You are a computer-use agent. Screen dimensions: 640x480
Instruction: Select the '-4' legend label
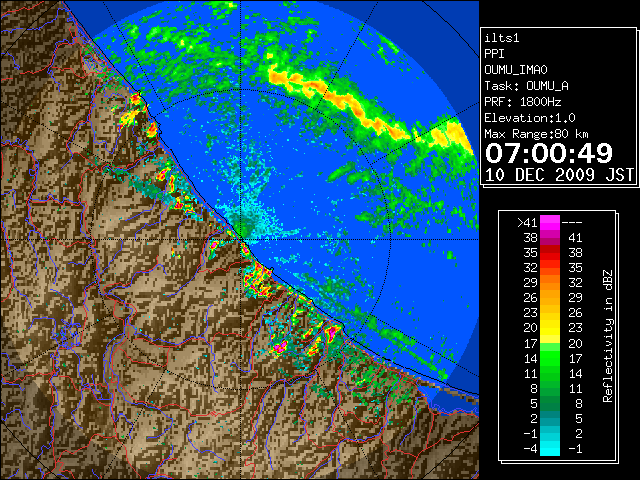pyautogui.click(x=530, y=449)
